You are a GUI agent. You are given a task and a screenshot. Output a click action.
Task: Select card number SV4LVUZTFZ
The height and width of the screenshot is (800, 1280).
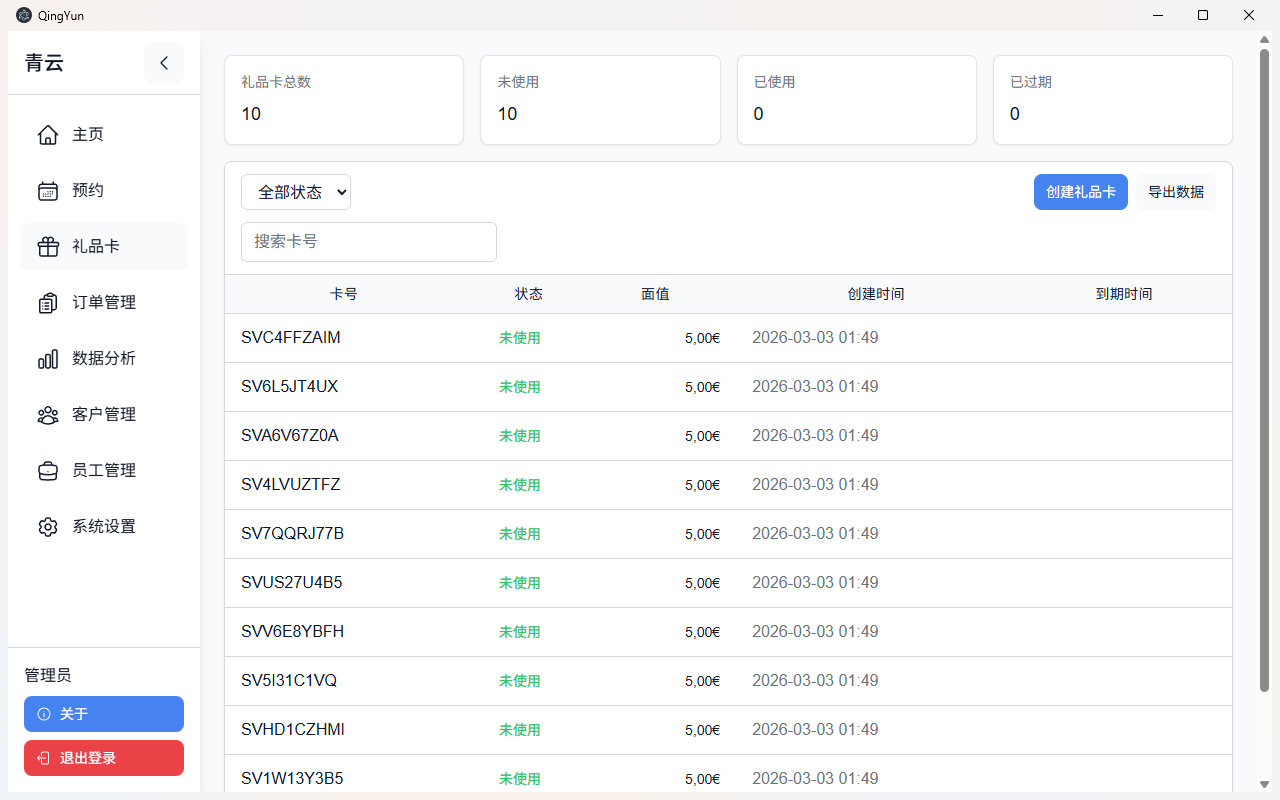291,485
